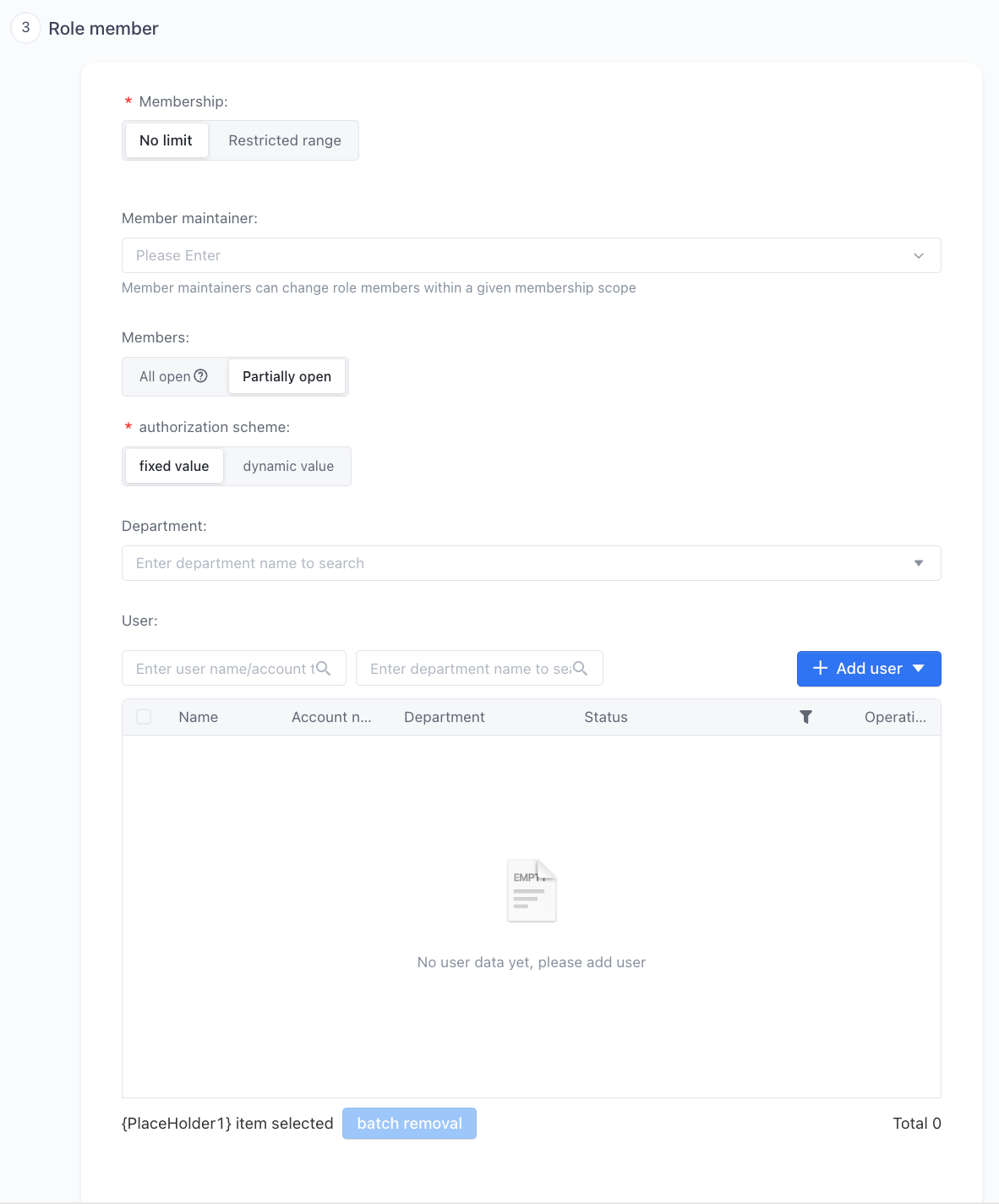Click the plus icon on Add user

point(820,668)
